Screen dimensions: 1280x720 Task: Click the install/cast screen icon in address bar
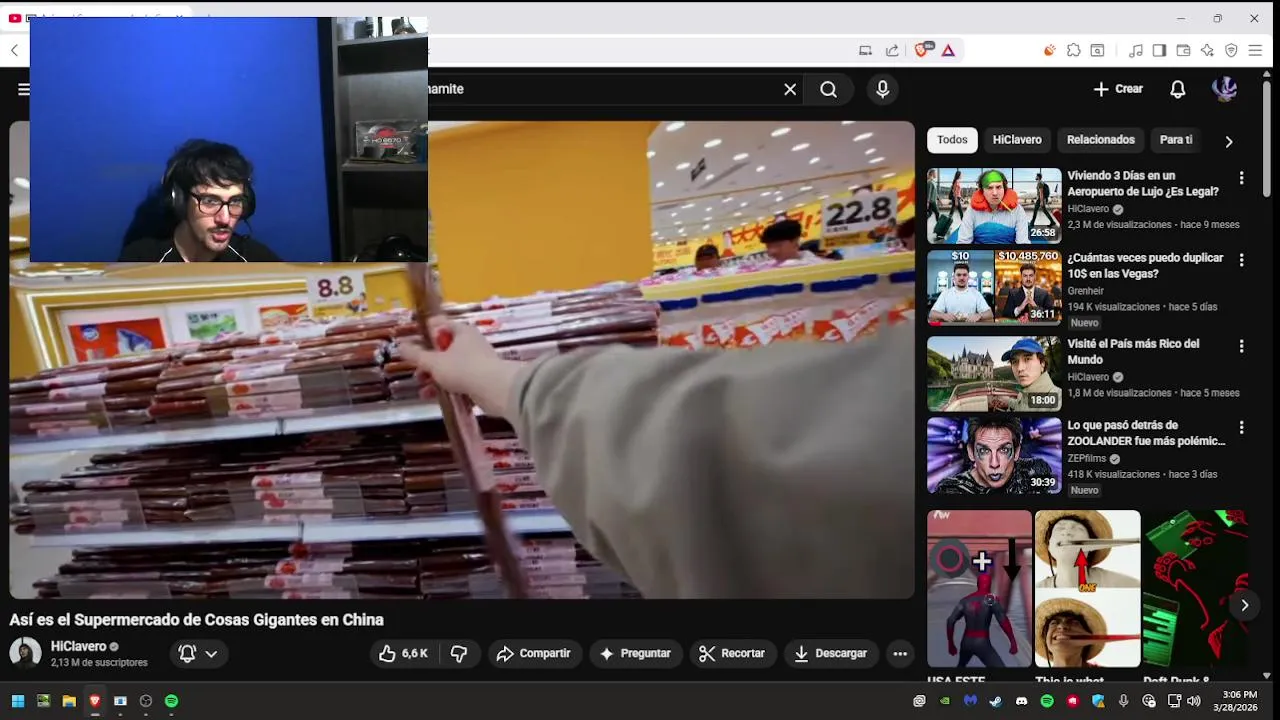tap(866, 50)
